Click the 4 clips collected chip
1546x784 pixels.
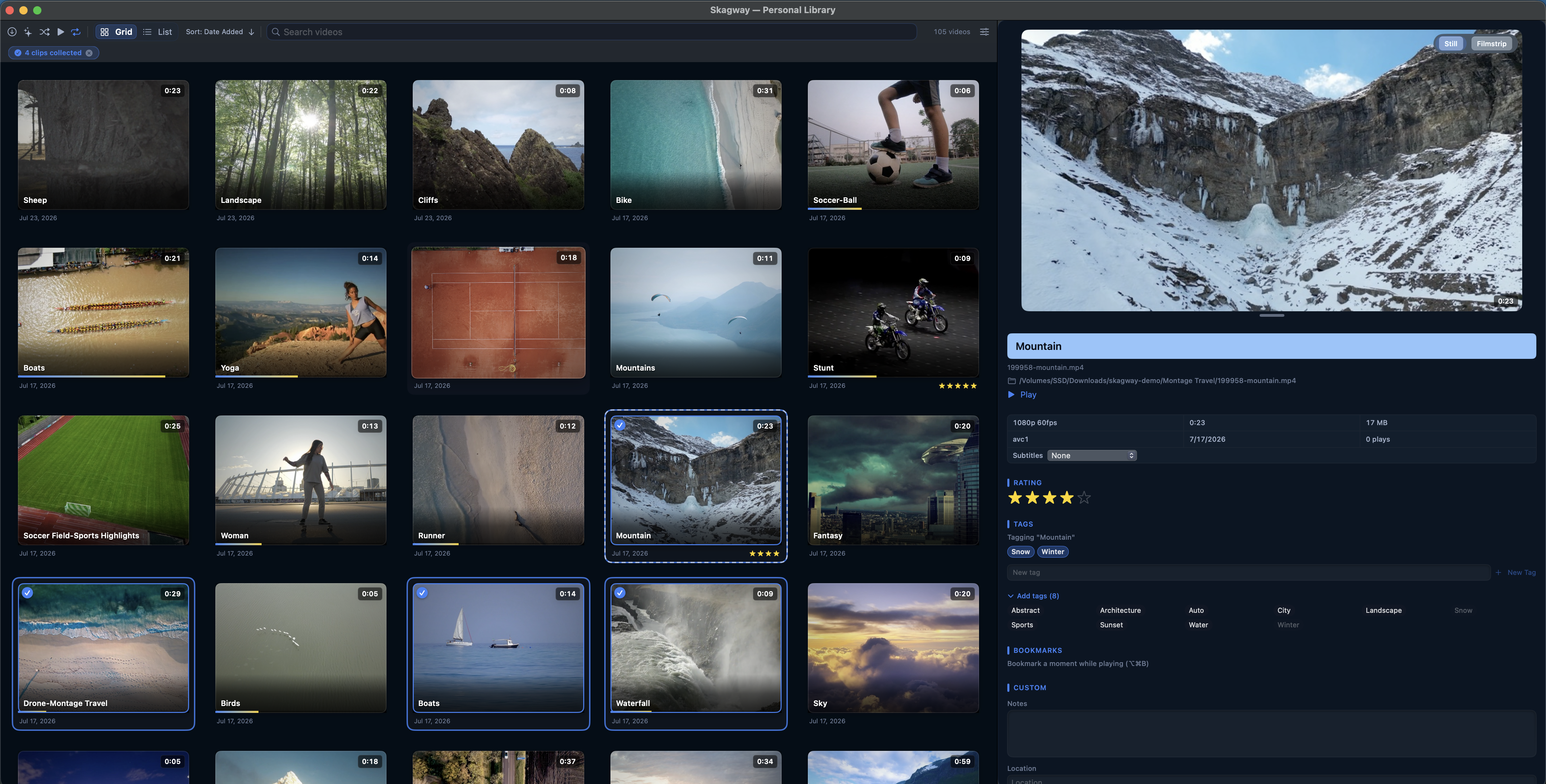(x=53, y=53)
